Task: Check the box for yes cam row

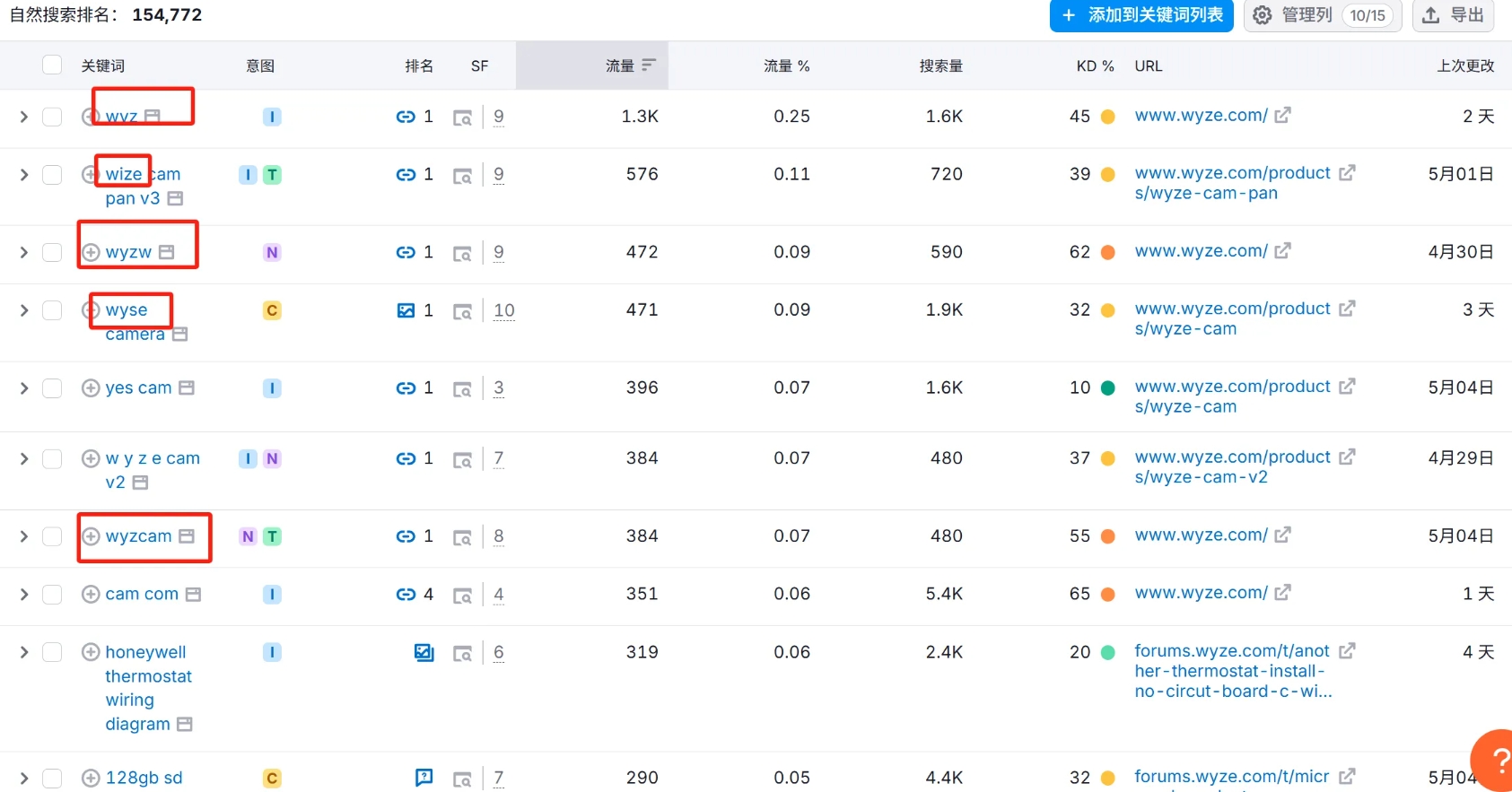Action: click(52, 387)
